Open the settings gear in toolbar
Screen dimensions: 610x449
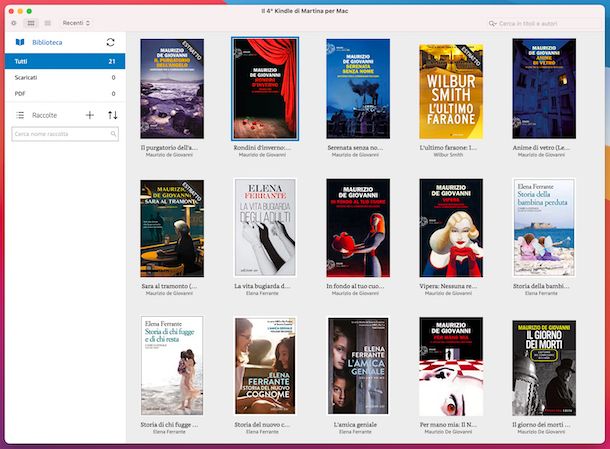(x=14, y=23)
